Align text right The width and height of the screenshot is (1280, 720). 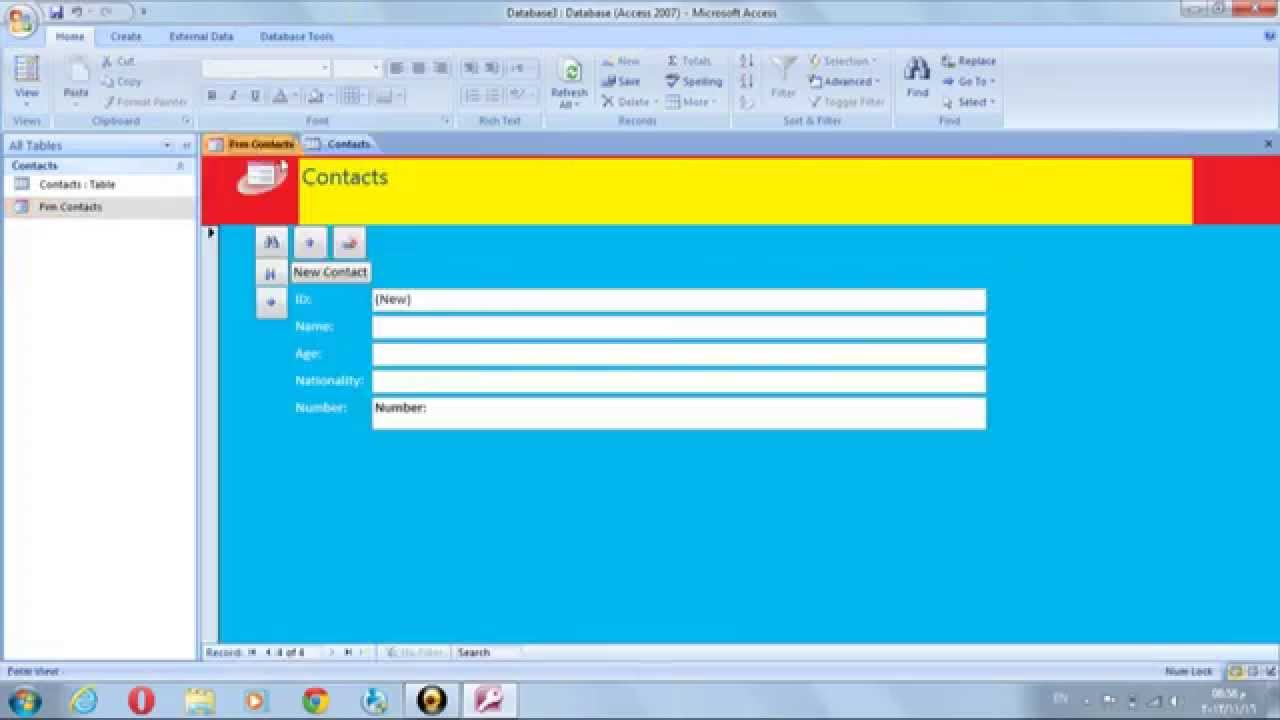(440, 68)
